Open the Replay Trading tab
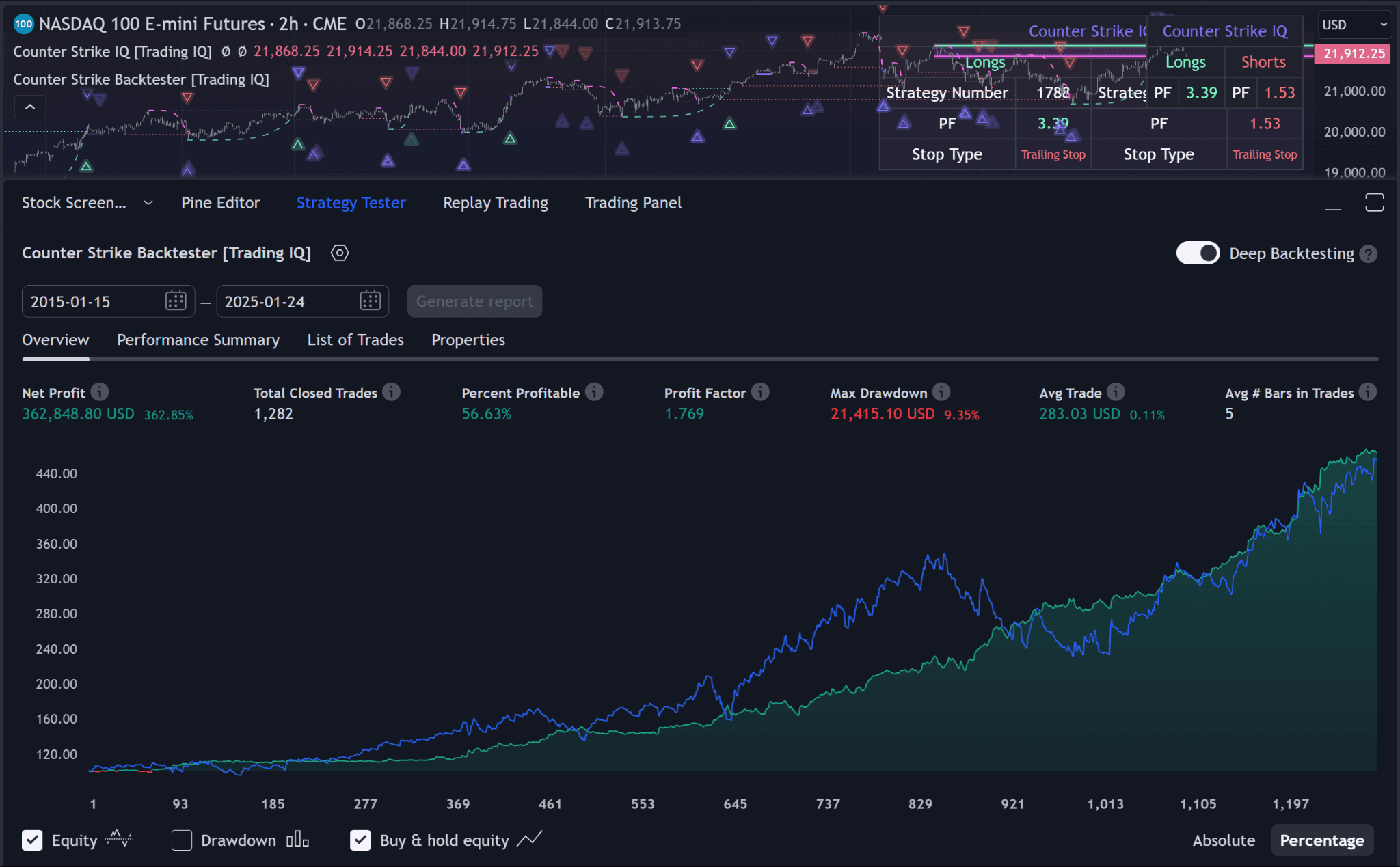The image size is (1400, 867). click(496, 203)
